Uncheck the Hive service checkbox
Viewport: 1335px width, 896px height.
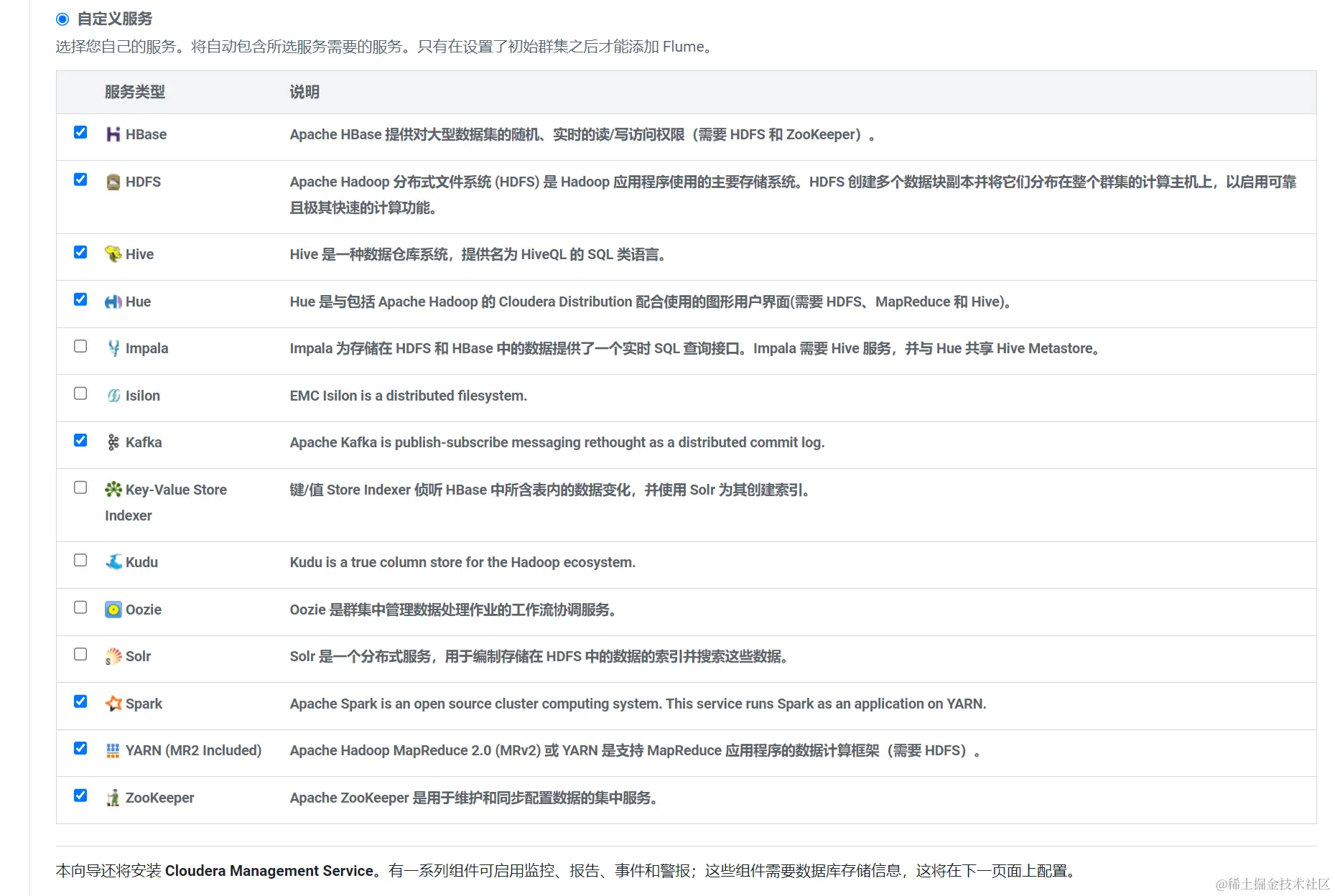pos(80,252)
